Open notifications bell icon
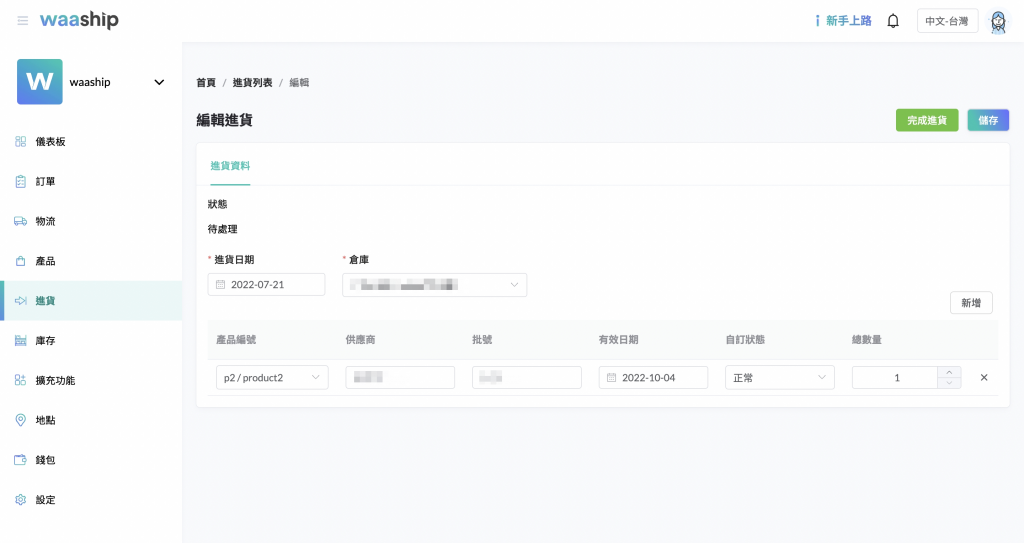 point(893,21)
